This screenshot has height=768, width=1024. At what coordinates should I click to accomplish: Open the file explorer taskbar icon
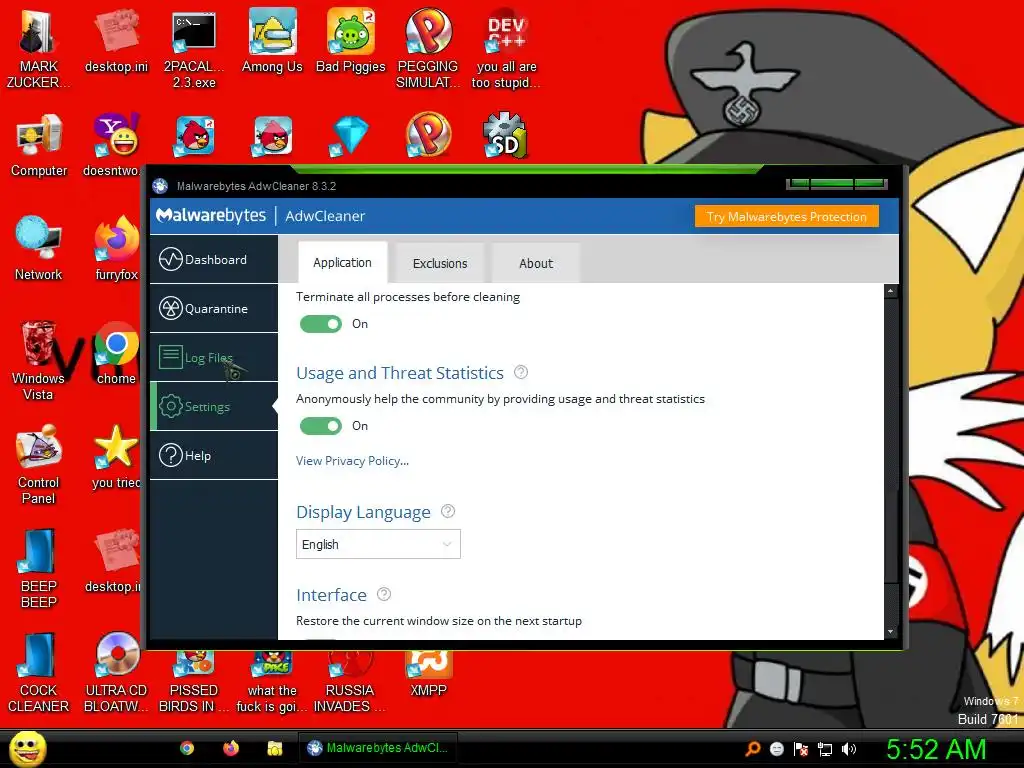coord(274,748)
